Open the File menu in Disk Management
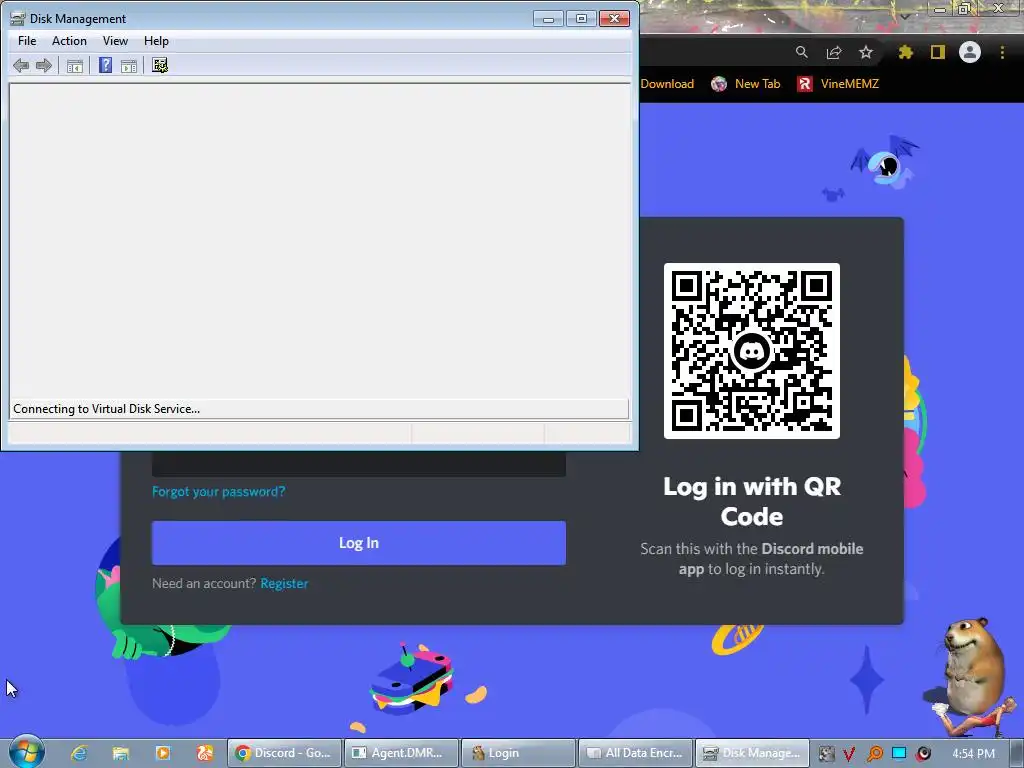Image resolution: width=1024 pixels, height=768 pixels. [27, 40]
